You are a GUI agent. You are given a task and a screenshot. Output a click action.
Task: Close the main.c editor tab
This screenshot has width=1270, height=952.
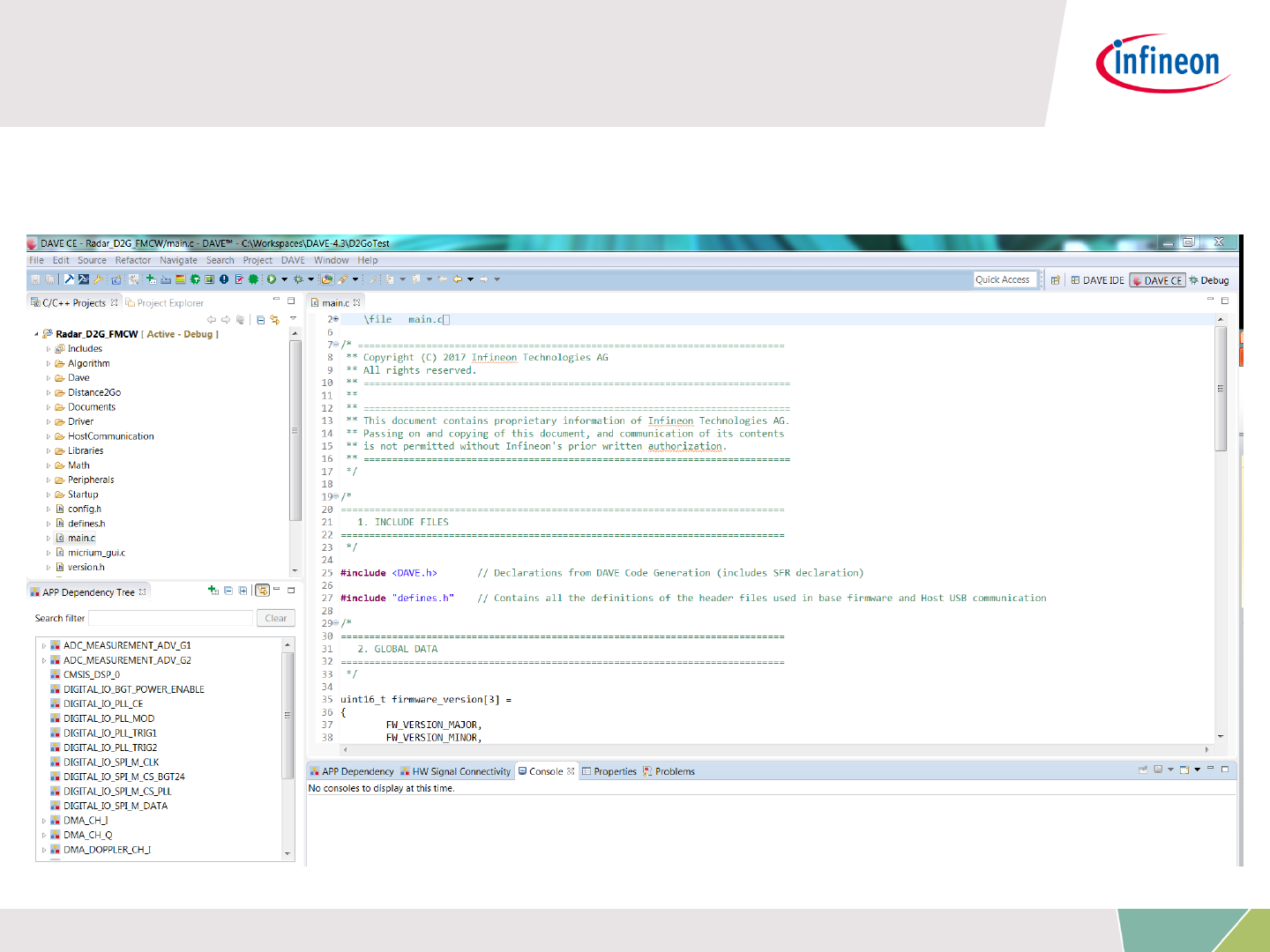point(357,302)
